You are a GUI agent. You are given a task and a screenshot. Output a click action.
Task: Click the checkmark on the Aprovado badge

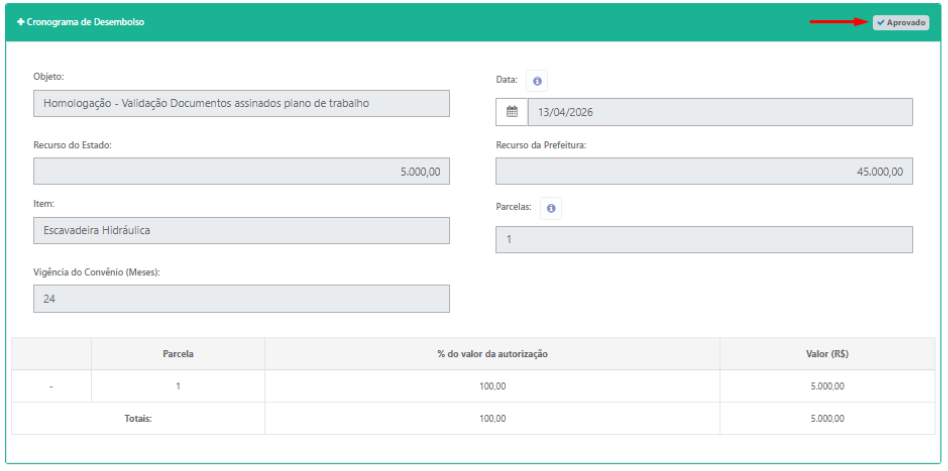(881, 22)
